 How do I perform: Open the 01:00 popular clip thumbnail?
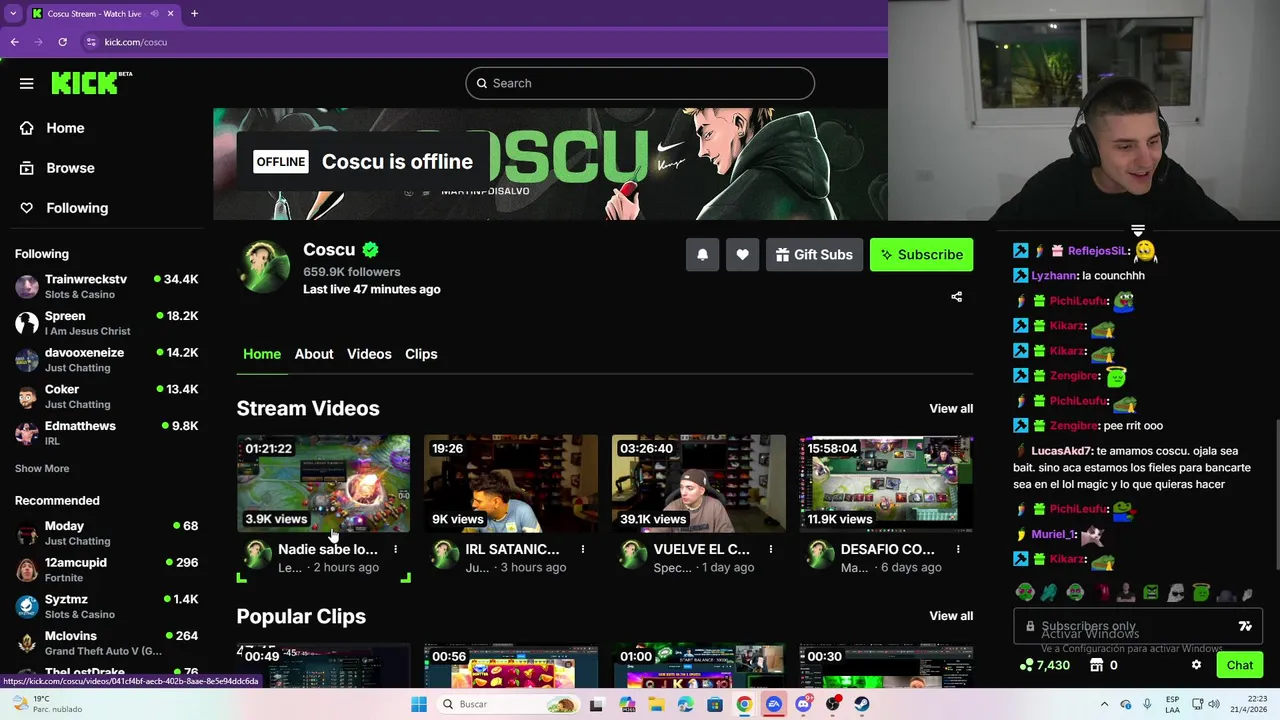(699, 666)
